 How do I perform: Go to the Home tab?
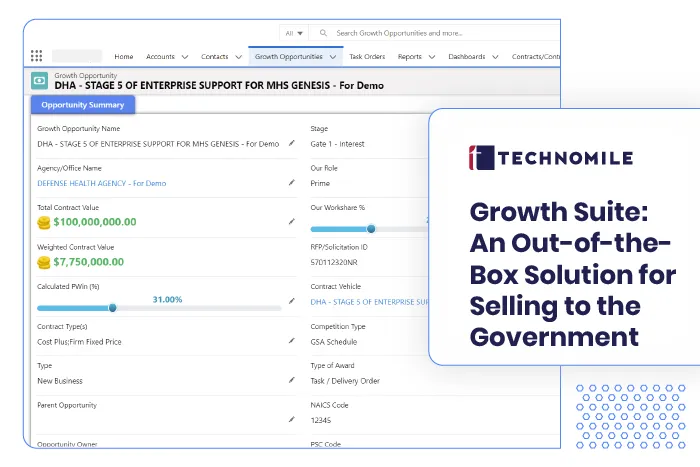124,57
